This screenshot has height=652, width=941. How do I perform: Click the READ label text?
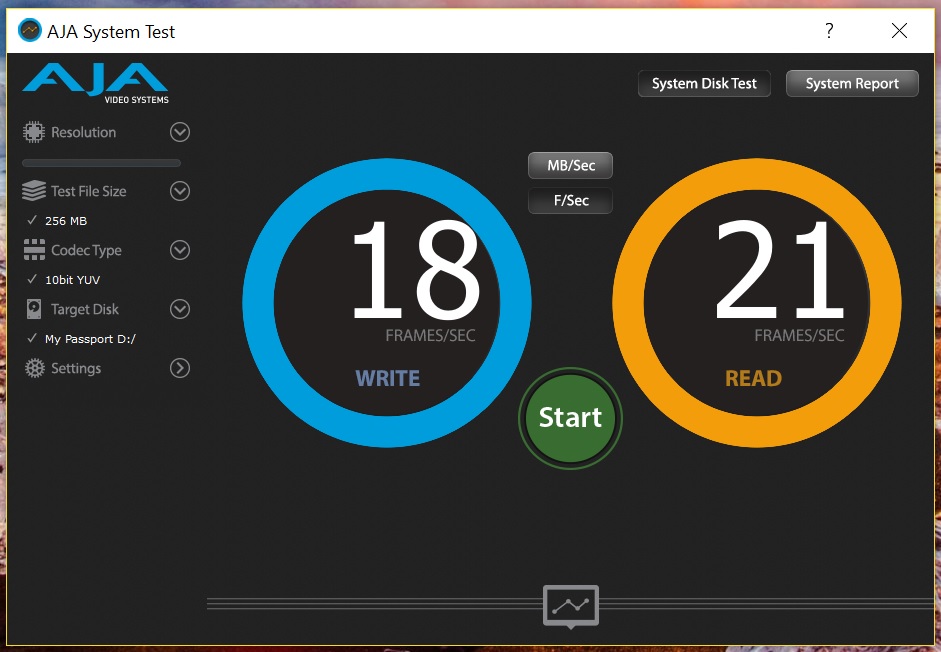(x=754, y=378)
